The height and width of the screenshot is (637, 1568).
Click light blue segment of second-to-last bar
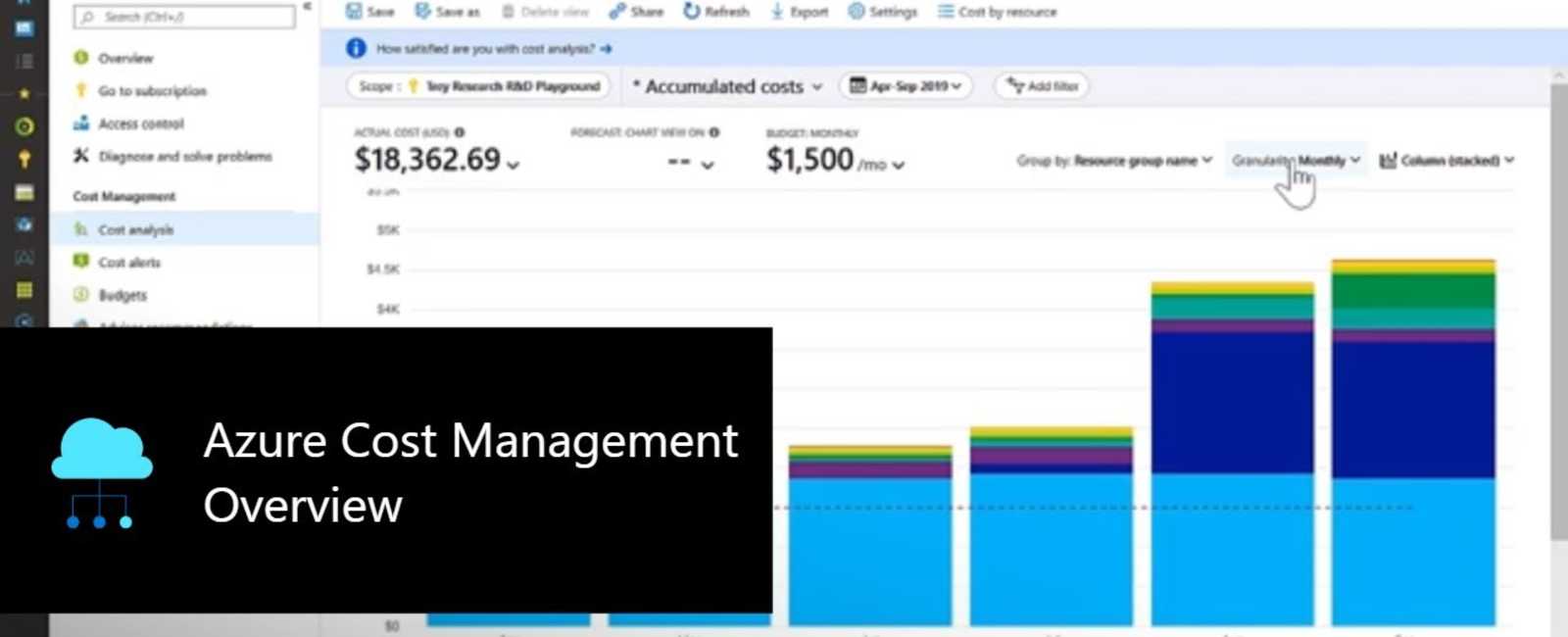point(1233,549)
